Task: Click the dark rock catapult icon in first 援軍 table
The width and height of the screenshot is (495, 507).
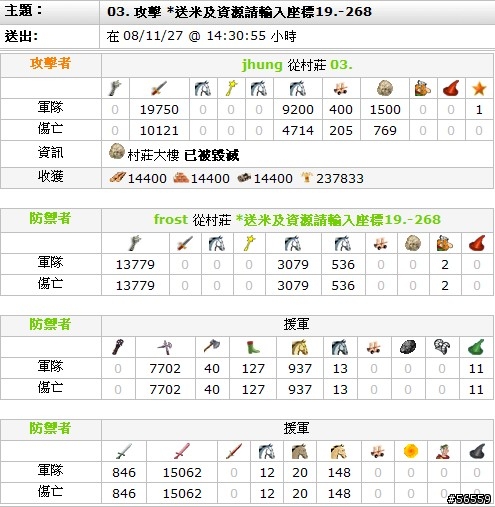Action: (407, 347)
